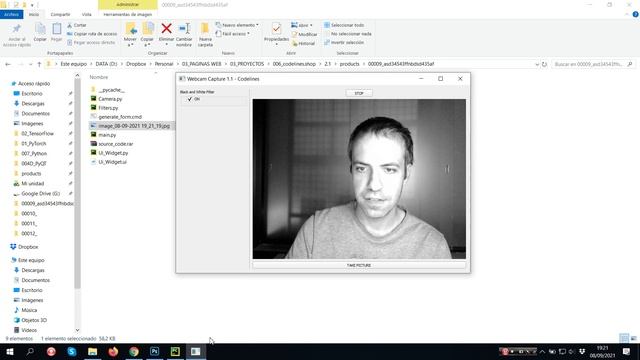
Task: Click the Nombre column header
Action: (x=99, y=77)
